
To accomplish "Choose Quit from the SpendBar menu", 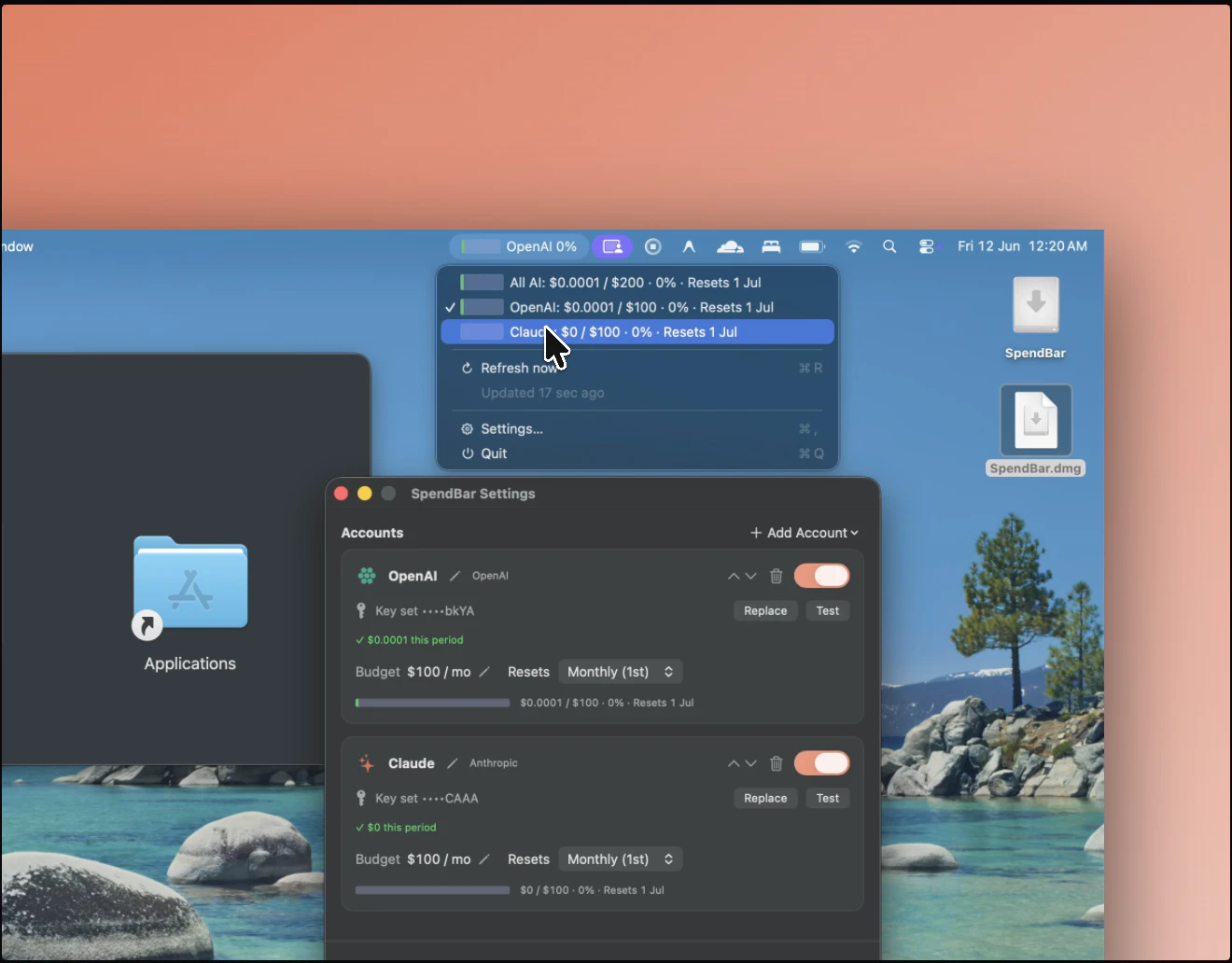I will [x=637, y=454].
